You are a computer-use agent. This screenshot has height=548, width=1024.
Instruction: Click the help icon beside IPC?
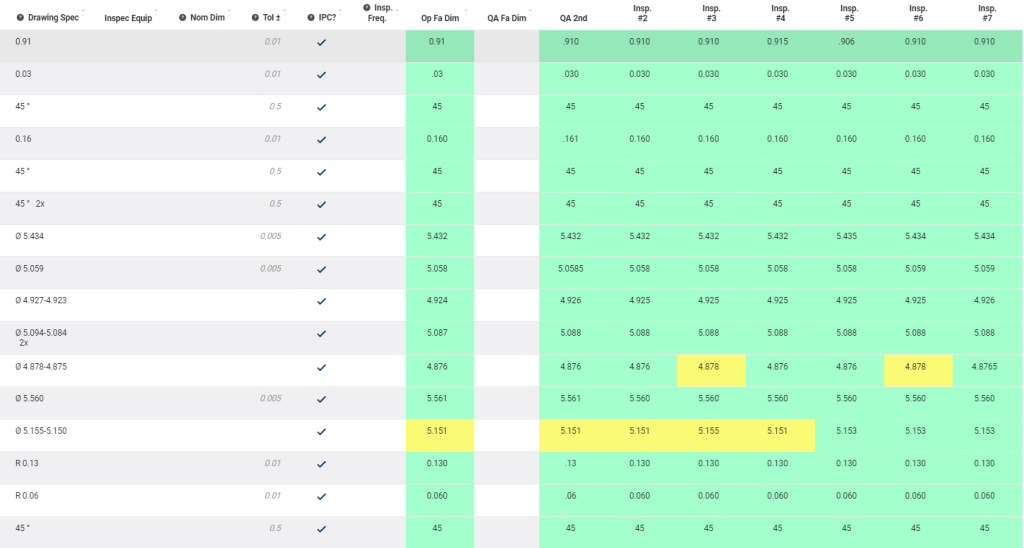(x=311, y=18)
